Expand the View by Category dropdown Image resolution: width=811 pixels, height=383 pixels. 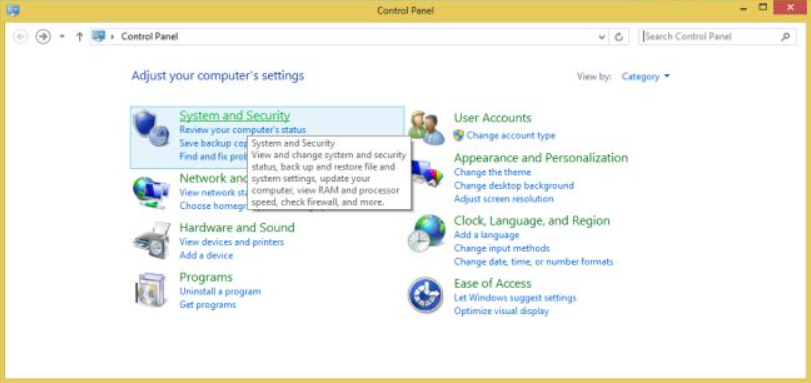(x=645, y=77)
